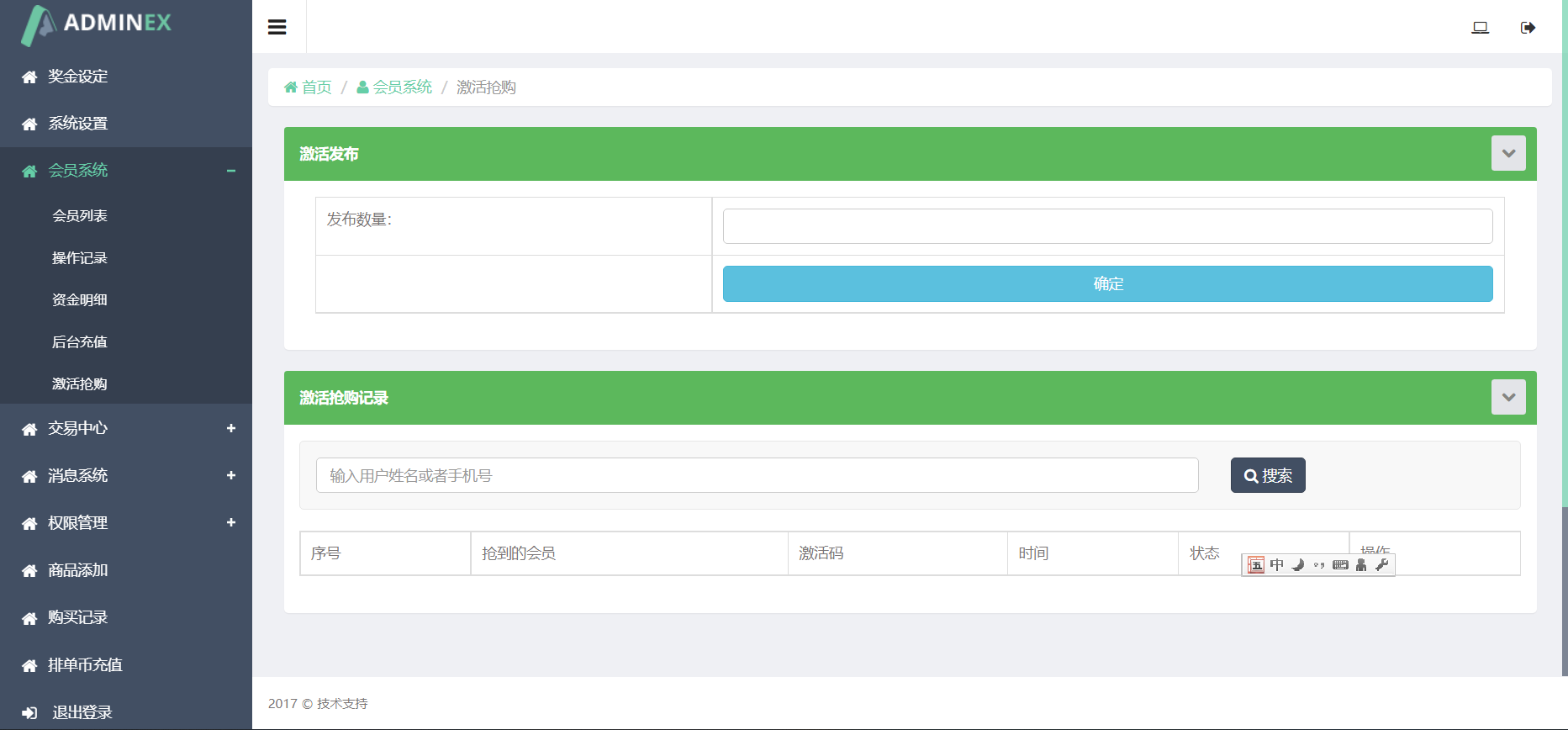Click the home icon beside 交易中心
This screenshot has height=730, width=1568.
tap(29, 430)
